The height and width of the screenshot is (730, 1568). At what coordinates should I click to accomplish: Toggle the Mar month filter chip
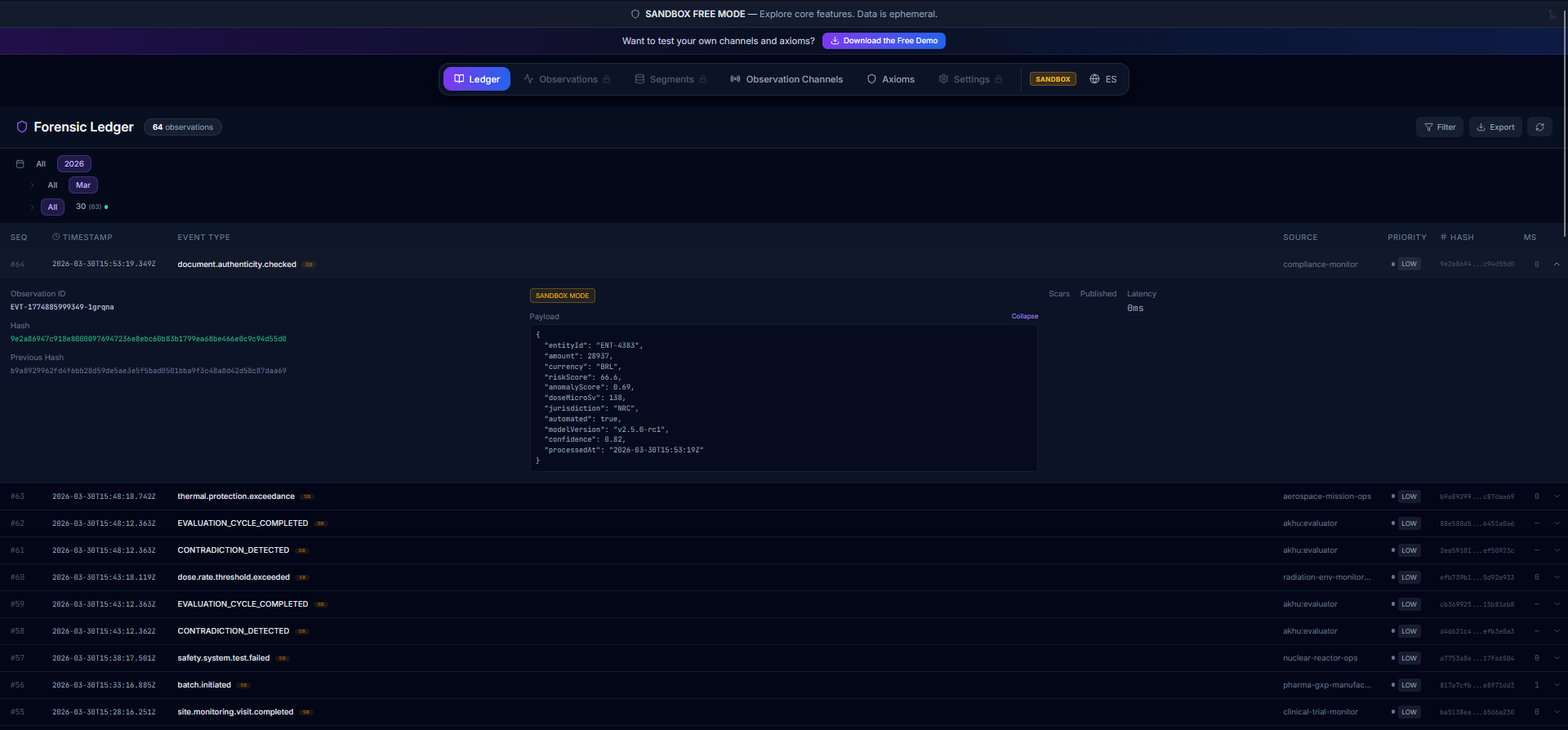83,185
